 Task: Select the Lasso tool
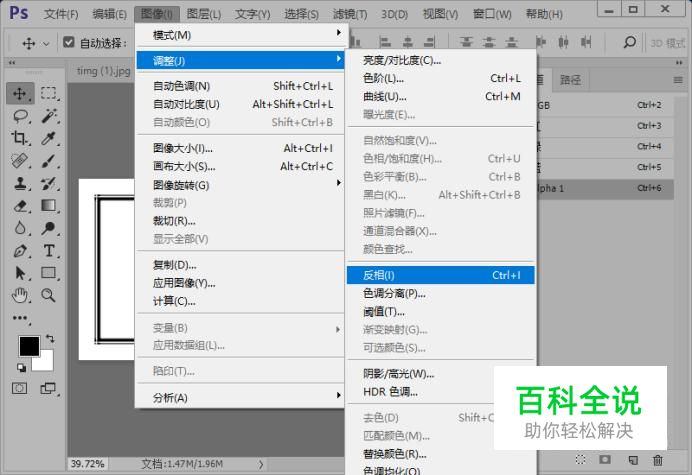[19, 116]
